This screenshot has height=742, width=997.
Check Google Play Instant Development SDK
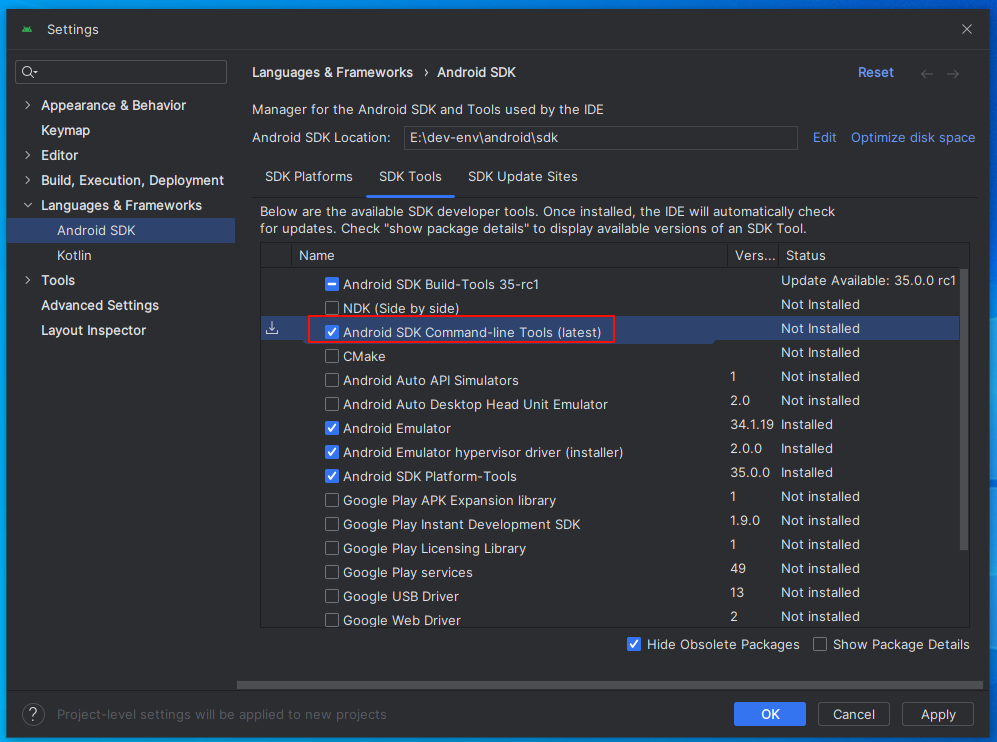point(332,524)
